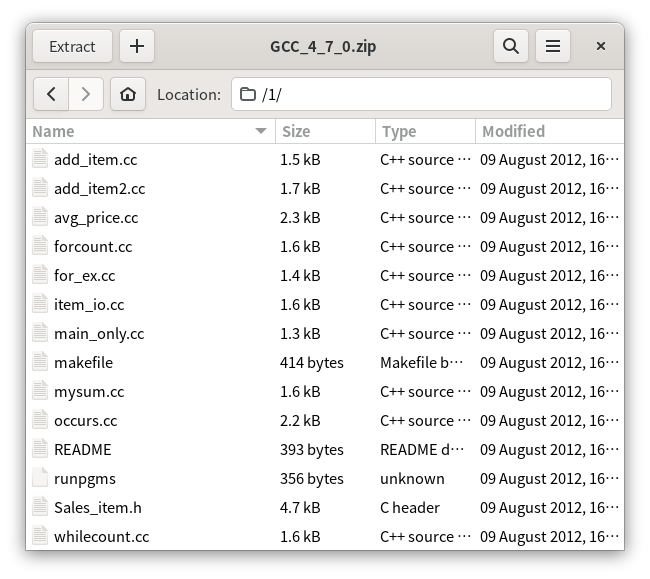
Task: Sort files by Size column header
Action: pyautogui.click(x=325, y=131)
